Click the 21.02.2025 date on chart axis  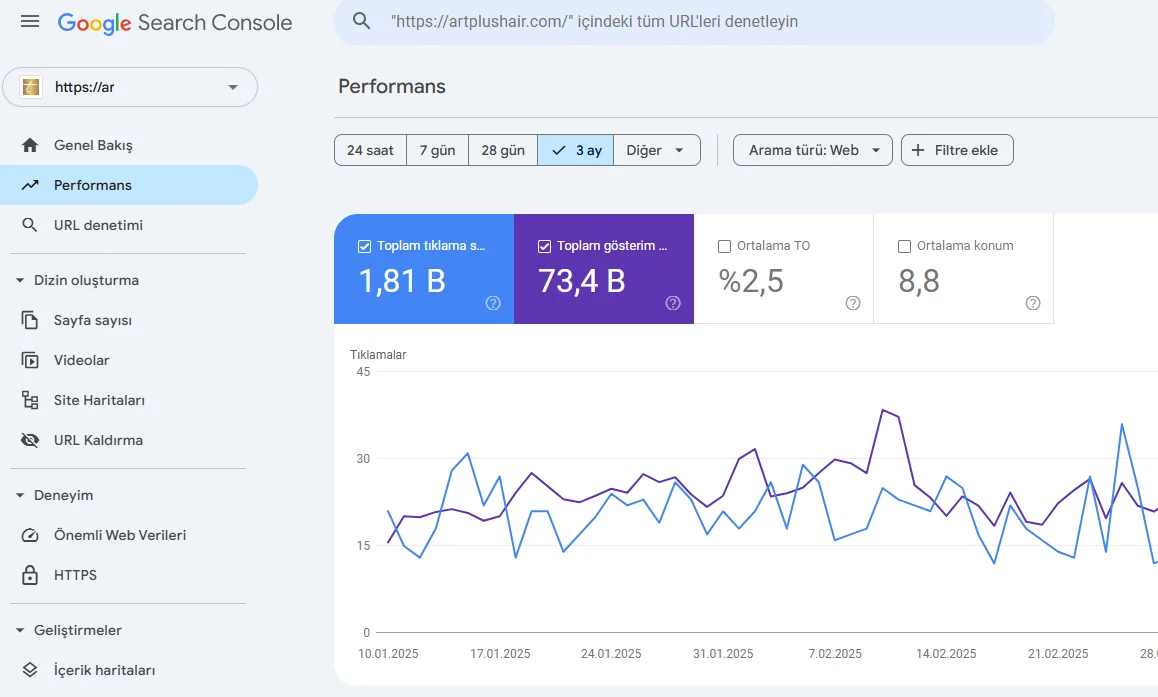1058,653
